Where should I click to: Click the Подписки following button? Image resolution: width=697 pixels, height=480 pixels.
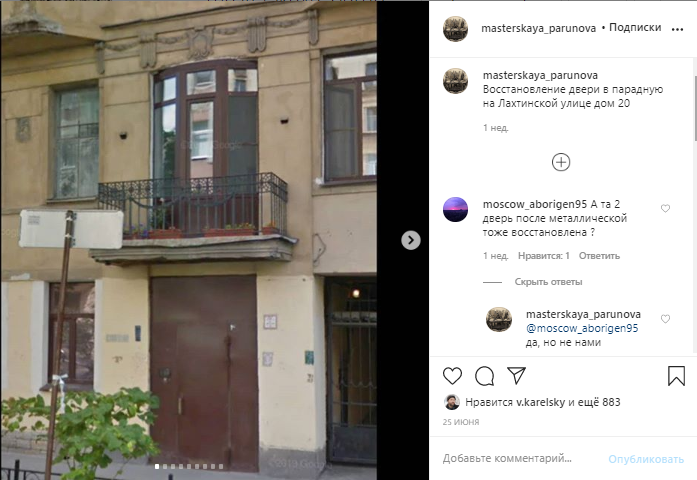[x=635, y=28]
